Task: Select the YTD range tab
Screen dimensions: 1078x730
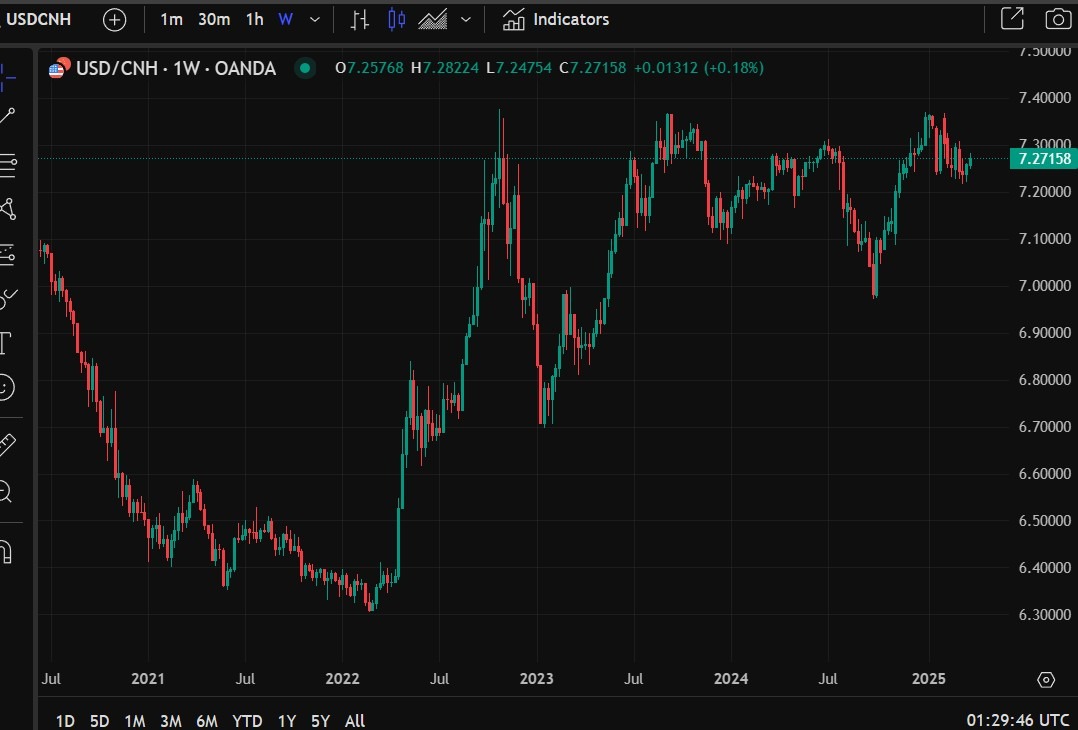Action: click(x=247, y=720)
